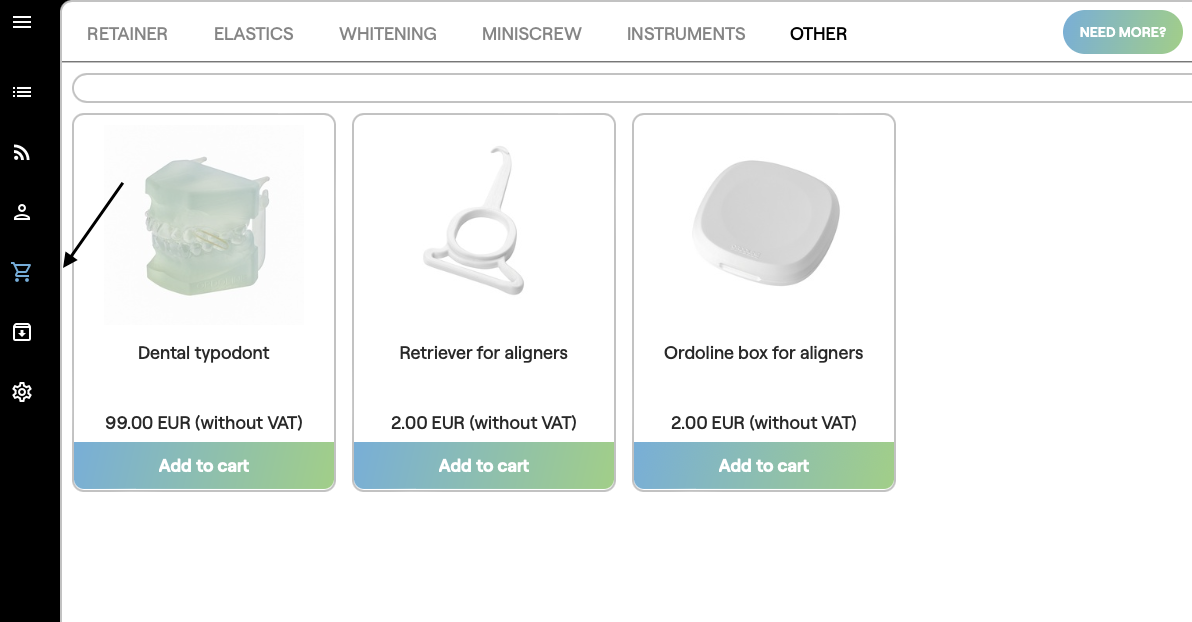Viewport: 1192px width, 622px height.
Task: Add Ordoline box for aligners to cart
Action: click(764, 466)
